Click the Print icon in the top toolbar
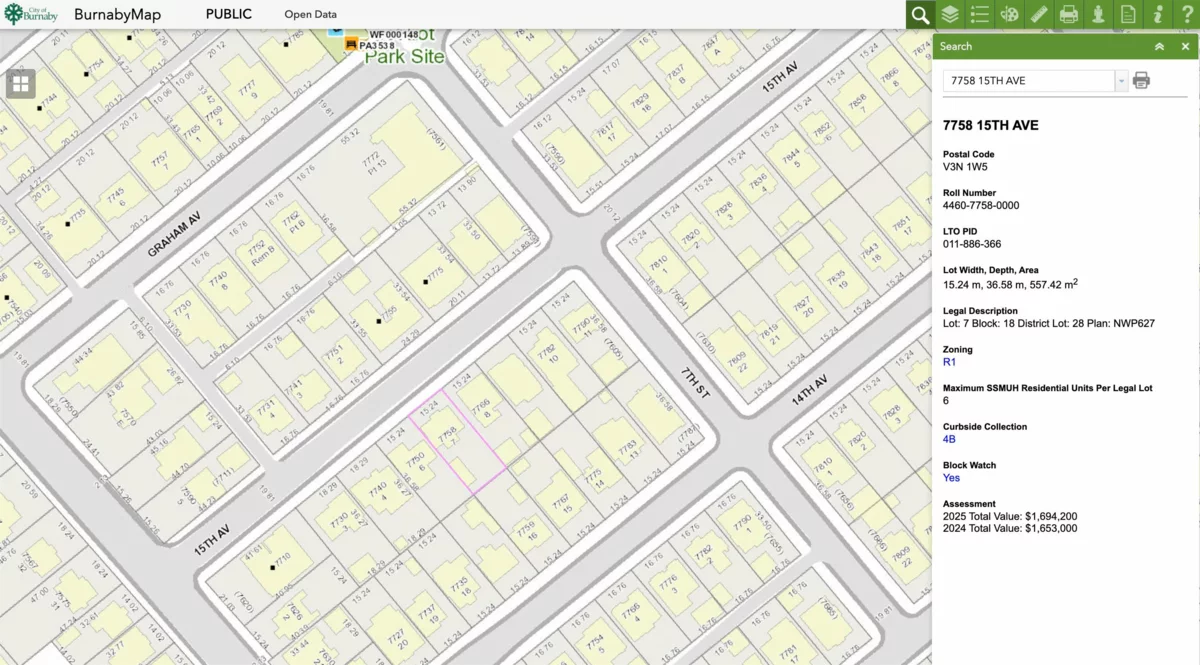 (1069, 15)
